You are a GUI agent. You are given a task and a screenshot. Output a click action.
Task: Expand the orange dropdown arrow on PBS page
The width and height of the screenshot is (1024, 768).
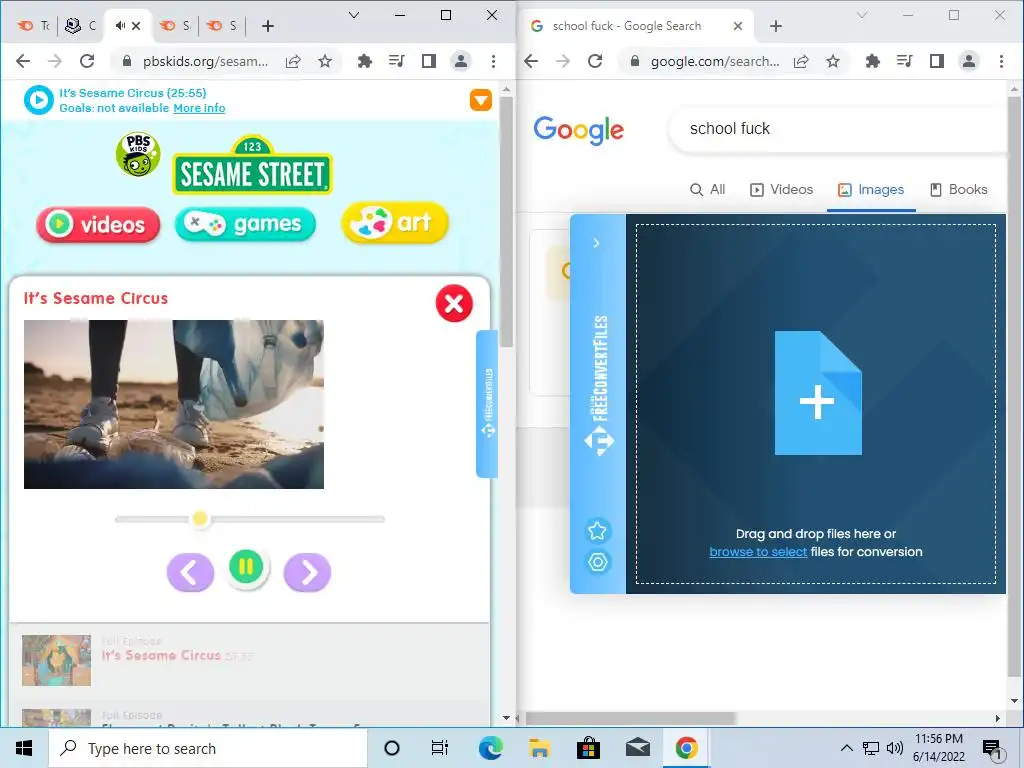[481, 100]
